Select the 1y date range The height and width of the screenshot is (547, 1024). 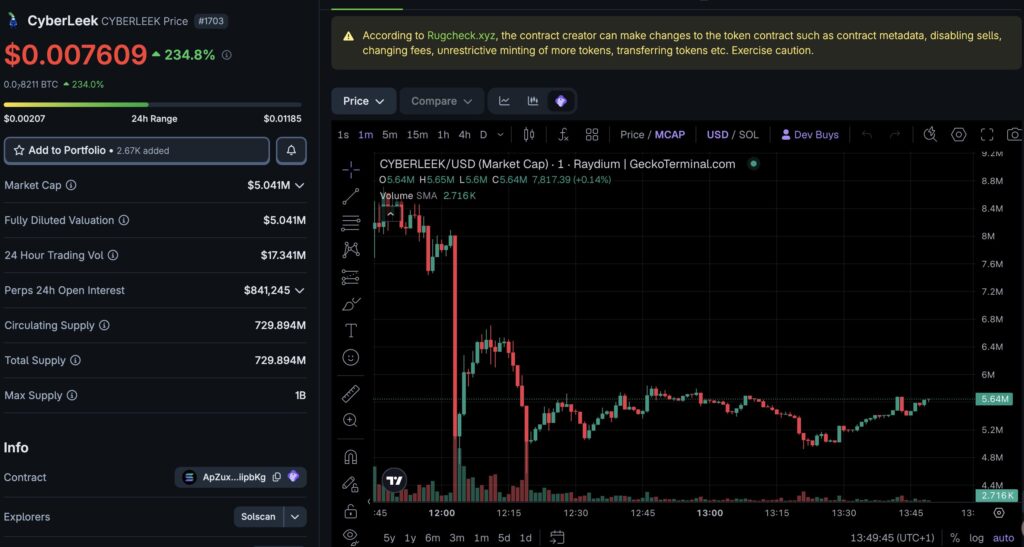pyautogui.click(x=410, y=538)
